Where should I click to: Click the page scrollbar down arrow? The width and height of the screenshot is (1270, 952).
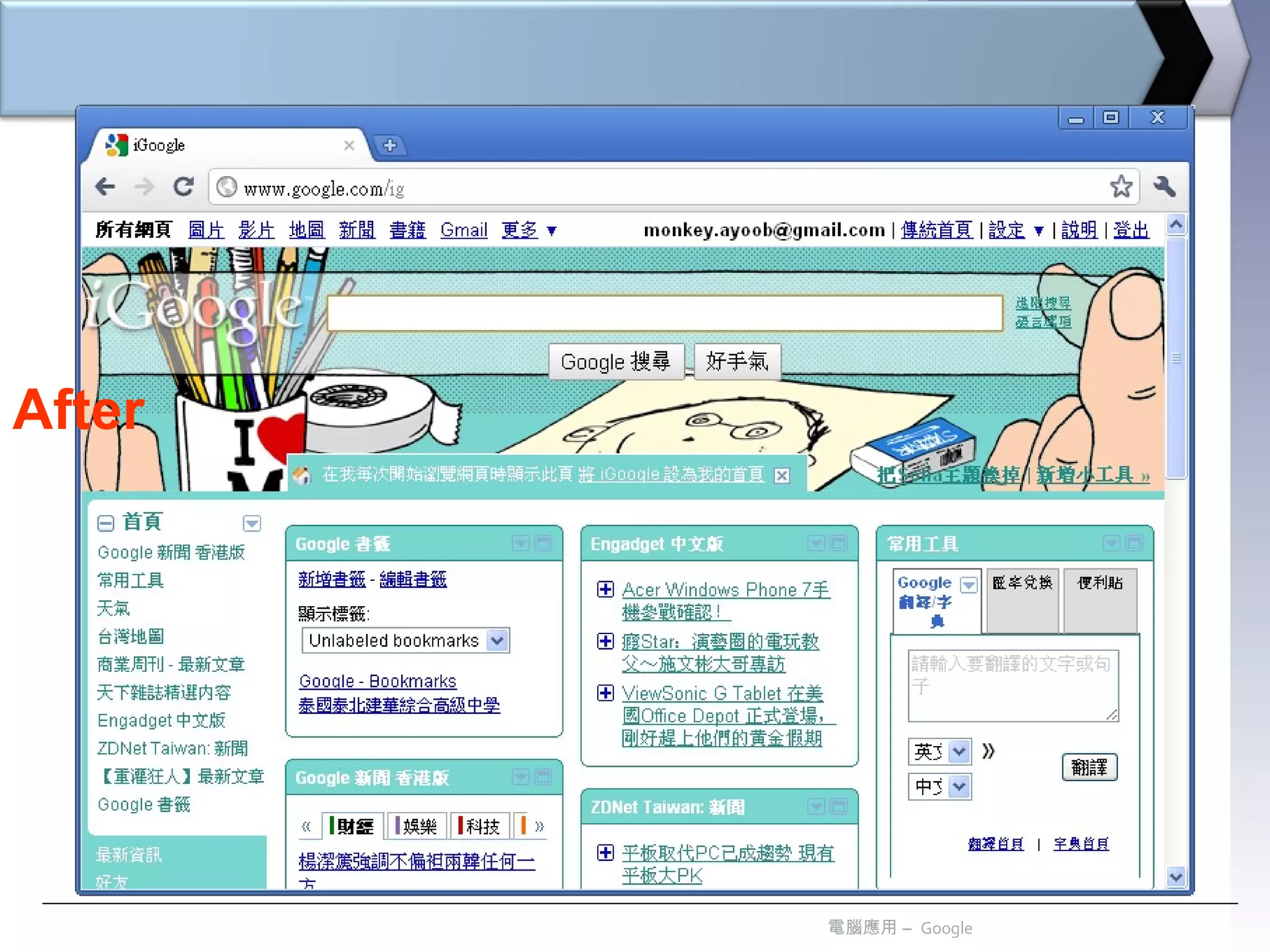tap(1176, 877)
